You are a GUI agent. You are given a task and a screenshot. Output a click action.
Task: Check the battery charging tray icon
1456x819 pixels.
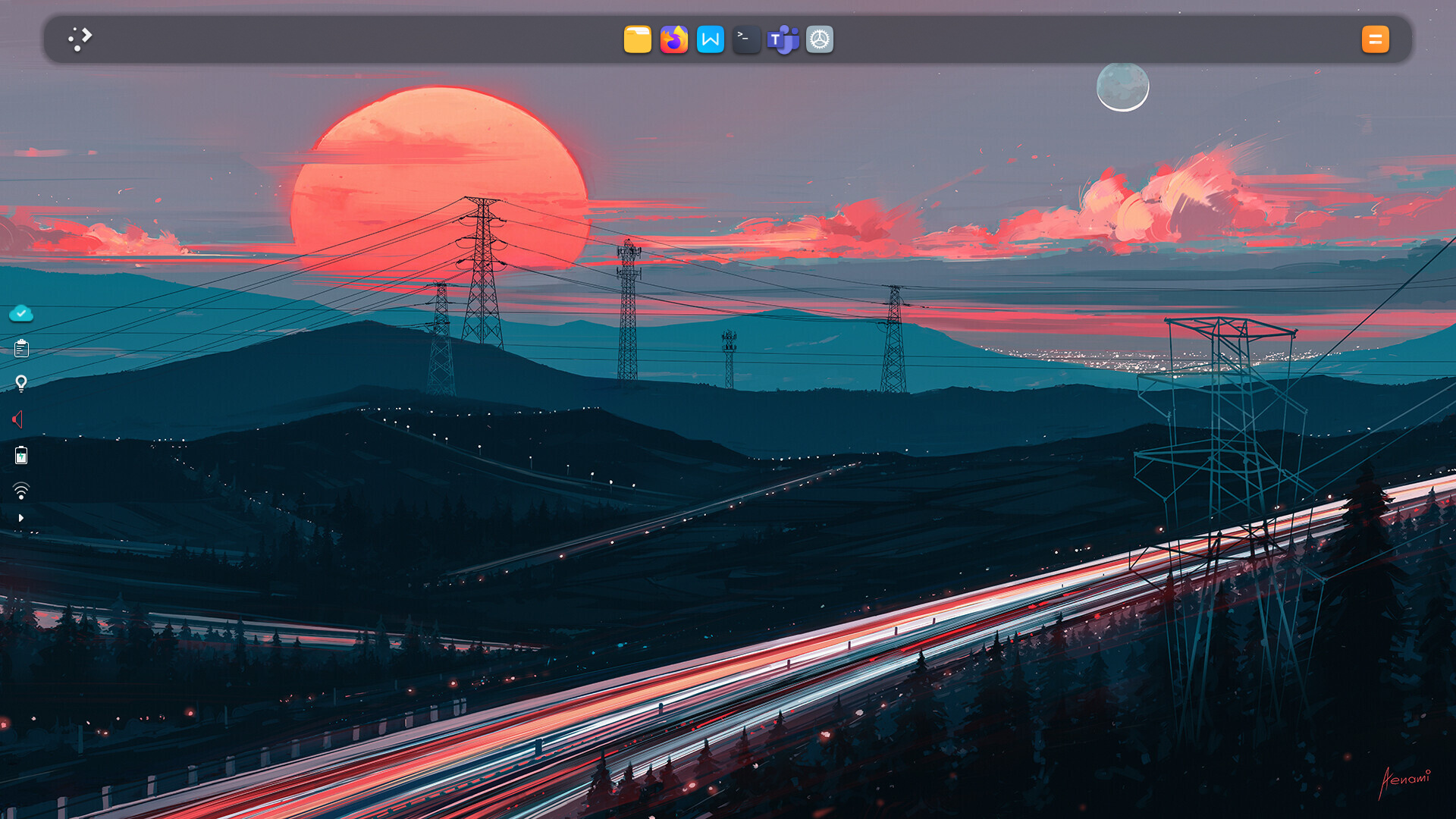click(21, 455)
